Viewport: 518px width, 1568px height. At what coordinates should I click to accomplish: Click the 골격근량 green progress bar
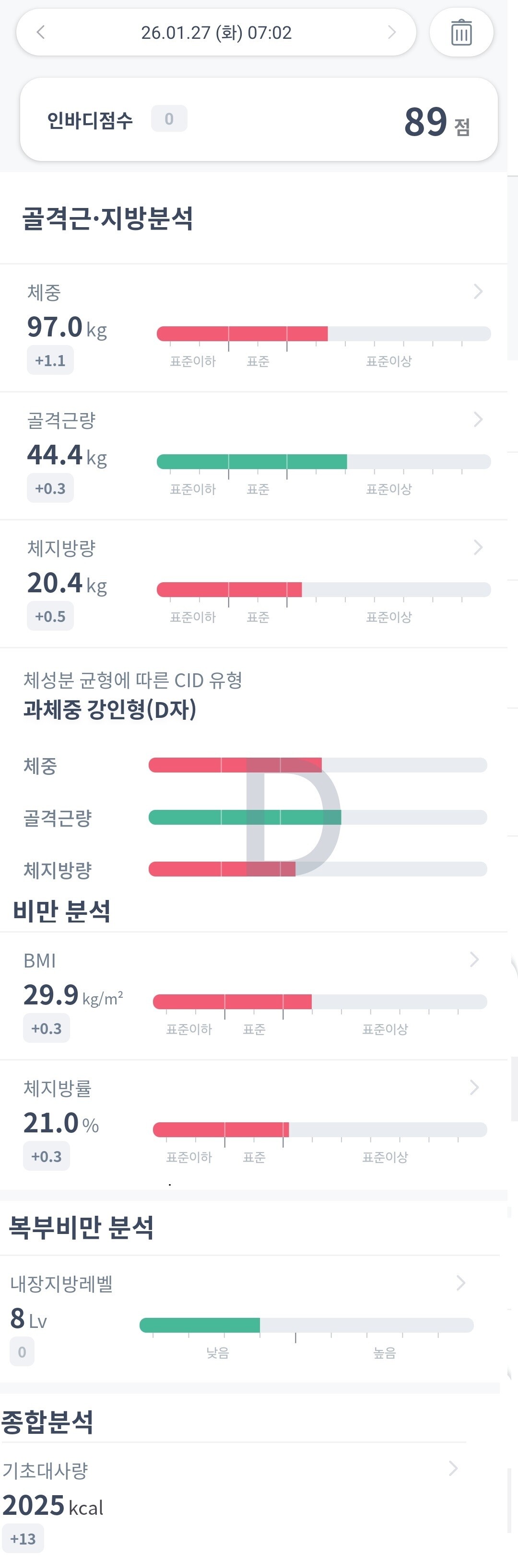tap(252, 461)
